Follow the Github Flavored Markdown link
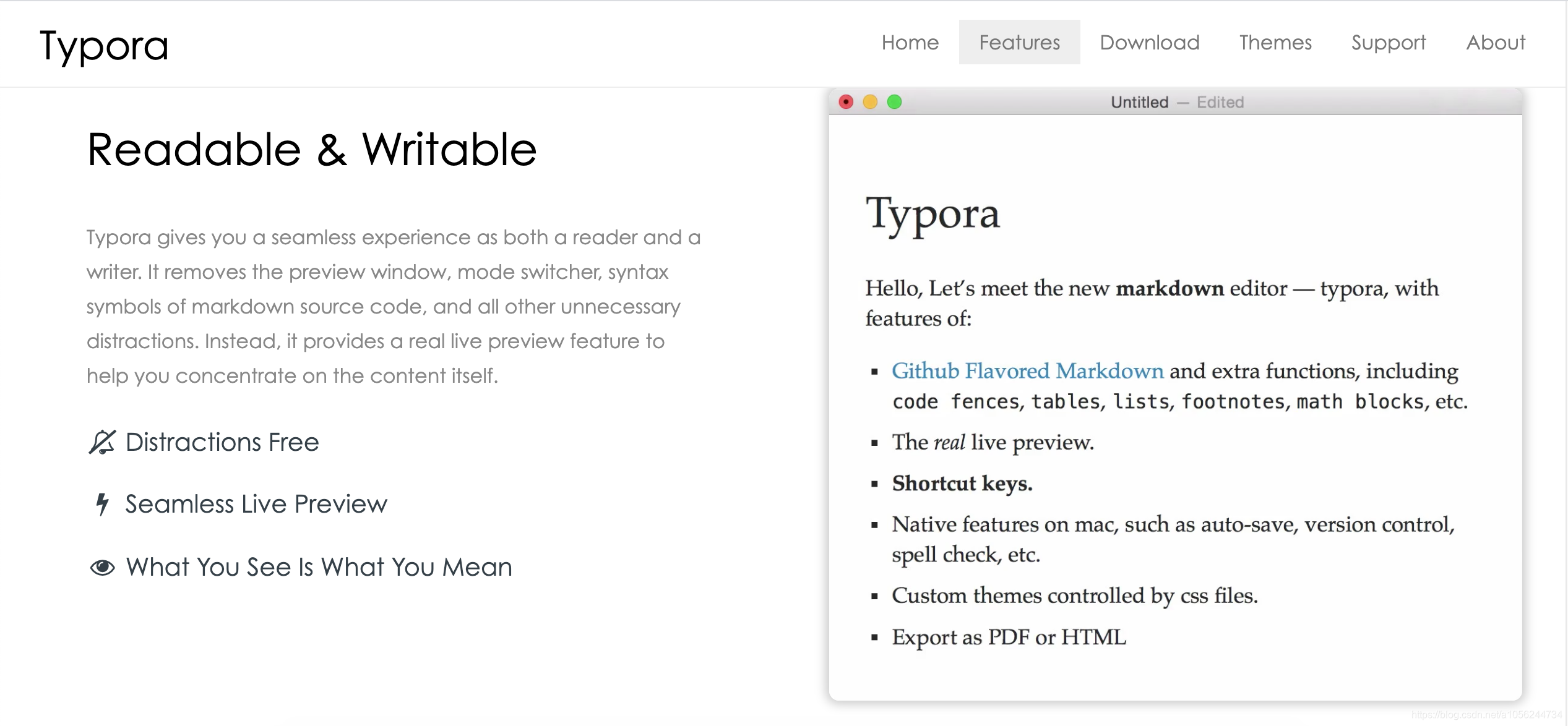 tap(1027, 370)
